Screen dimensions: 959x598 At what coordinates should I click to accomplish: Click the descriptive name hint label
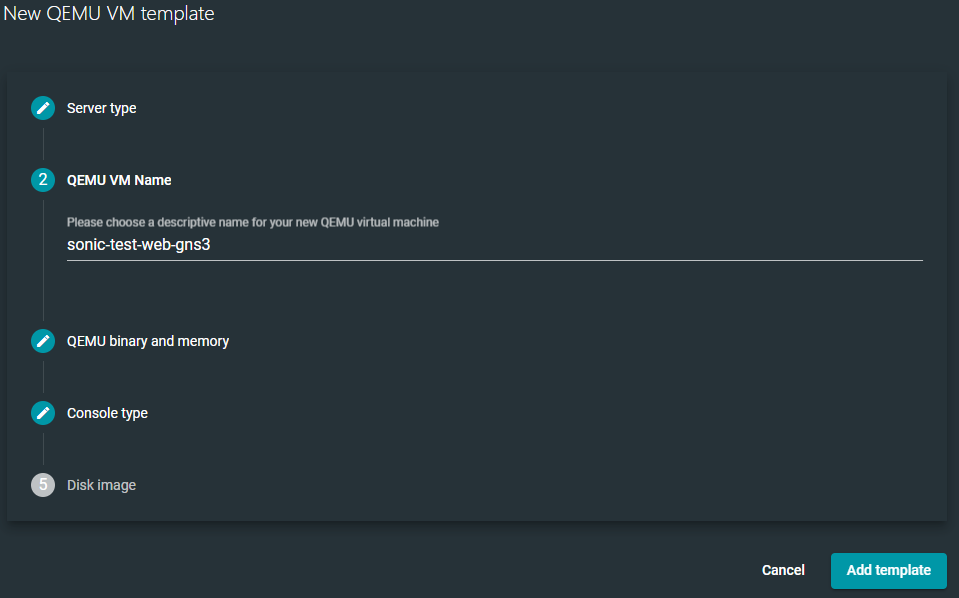[253, 222]
